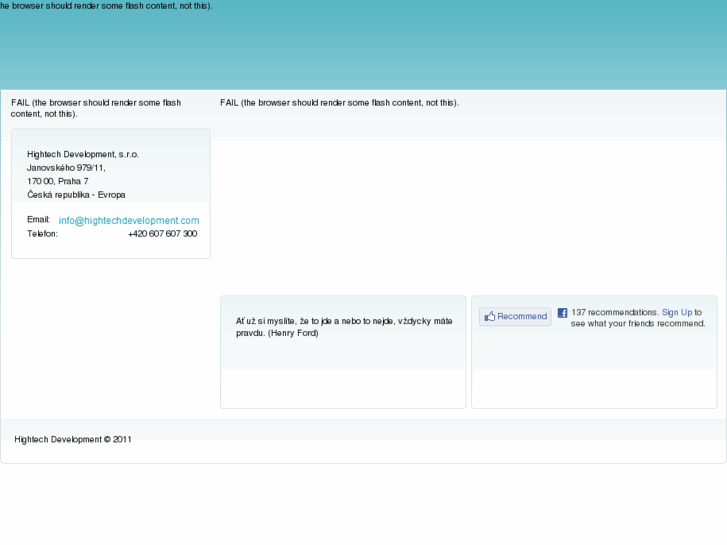This screenshot has height=545, width=727.
Task: Click the 'see what your friends recommend' text
Action: coord(637,324)
